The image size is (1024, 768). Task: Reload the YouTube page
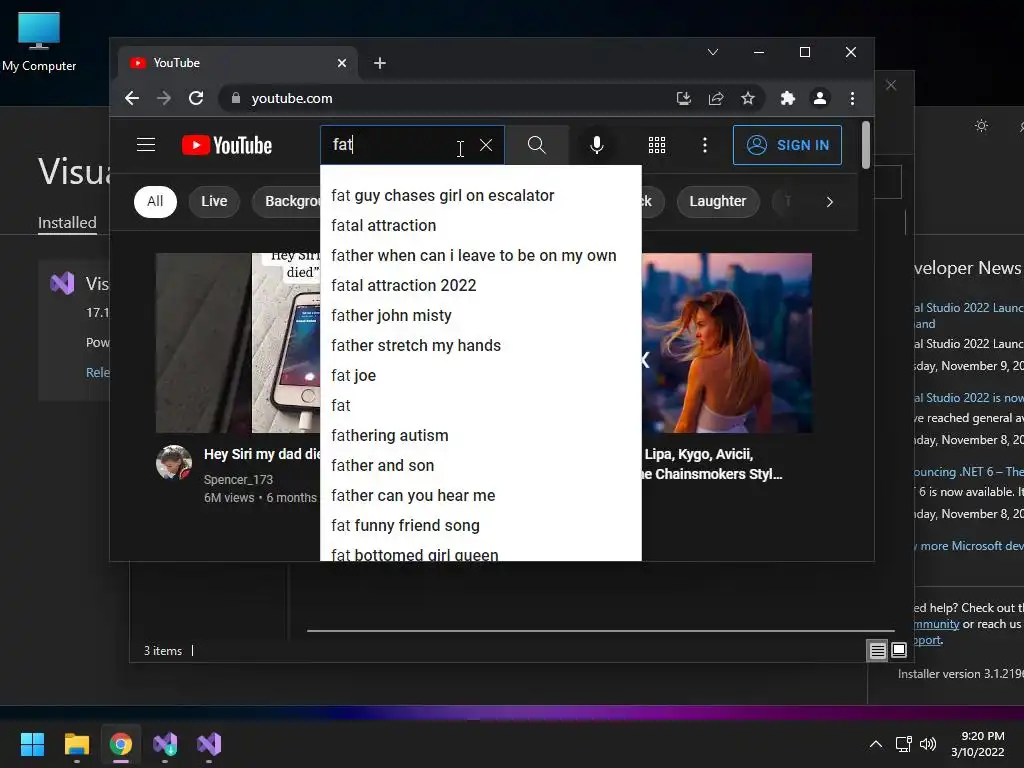pyautogui.click(x=196, y=98)
